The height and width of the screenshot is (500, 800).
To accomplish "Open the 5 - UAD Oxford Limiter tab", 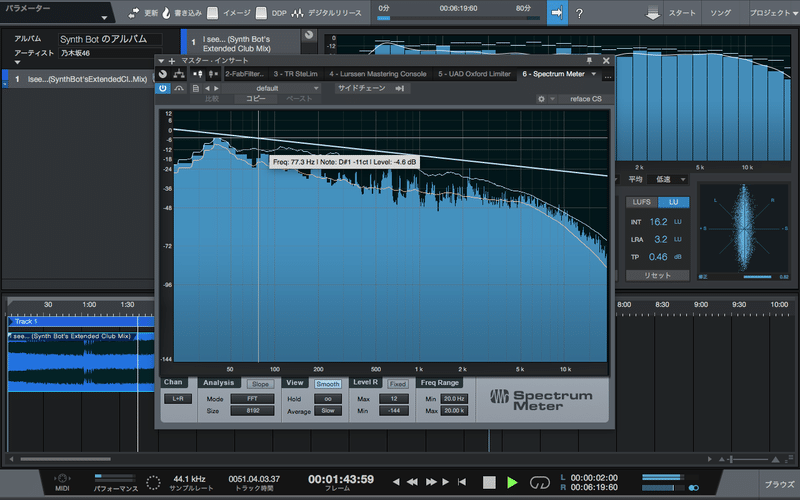I will 474,74.
